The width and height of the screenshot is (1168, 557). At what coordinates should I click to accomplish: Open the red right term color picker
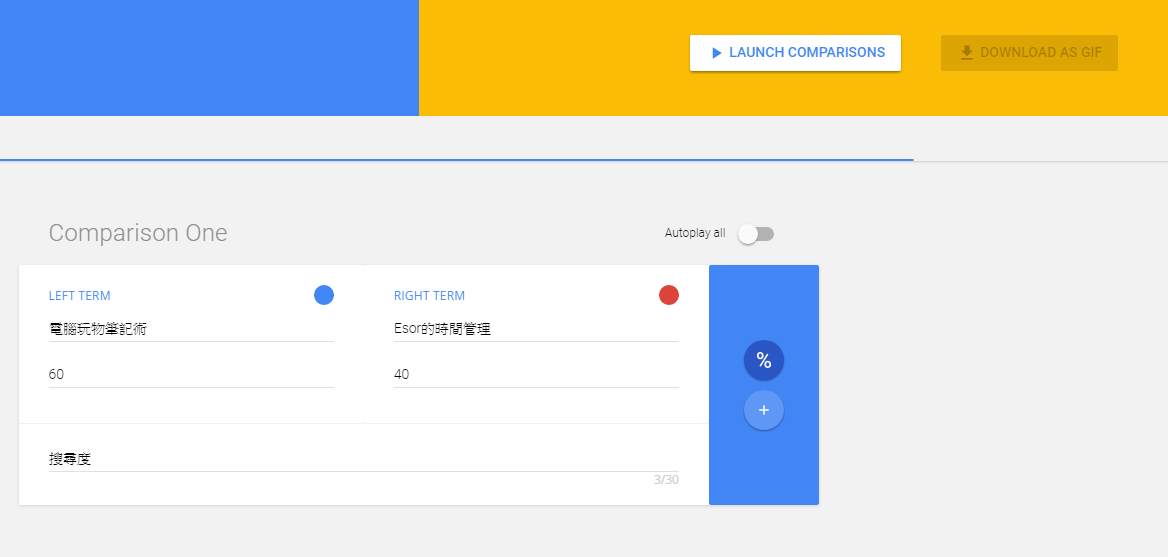pyautogui.click(x=669, y=295)
